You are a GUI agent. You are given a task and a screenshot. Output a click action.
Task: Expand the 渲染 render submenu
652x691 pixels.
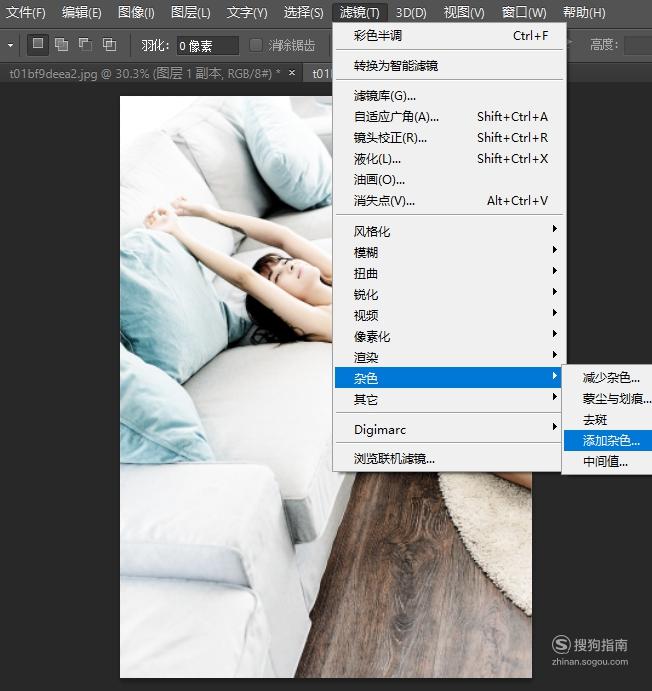tap(449, 357)
